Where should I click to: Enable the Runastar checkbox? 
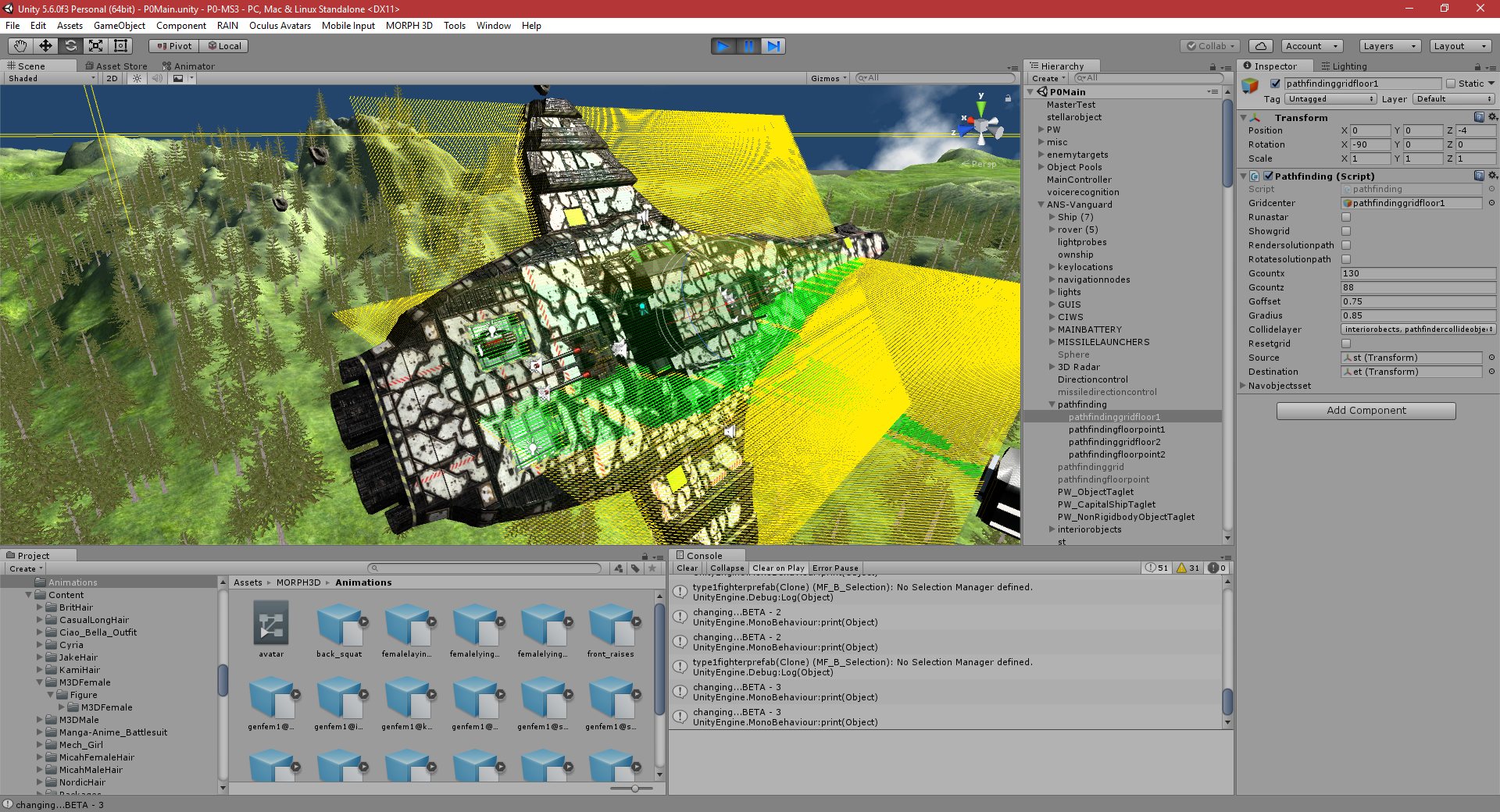point(1346,217)
